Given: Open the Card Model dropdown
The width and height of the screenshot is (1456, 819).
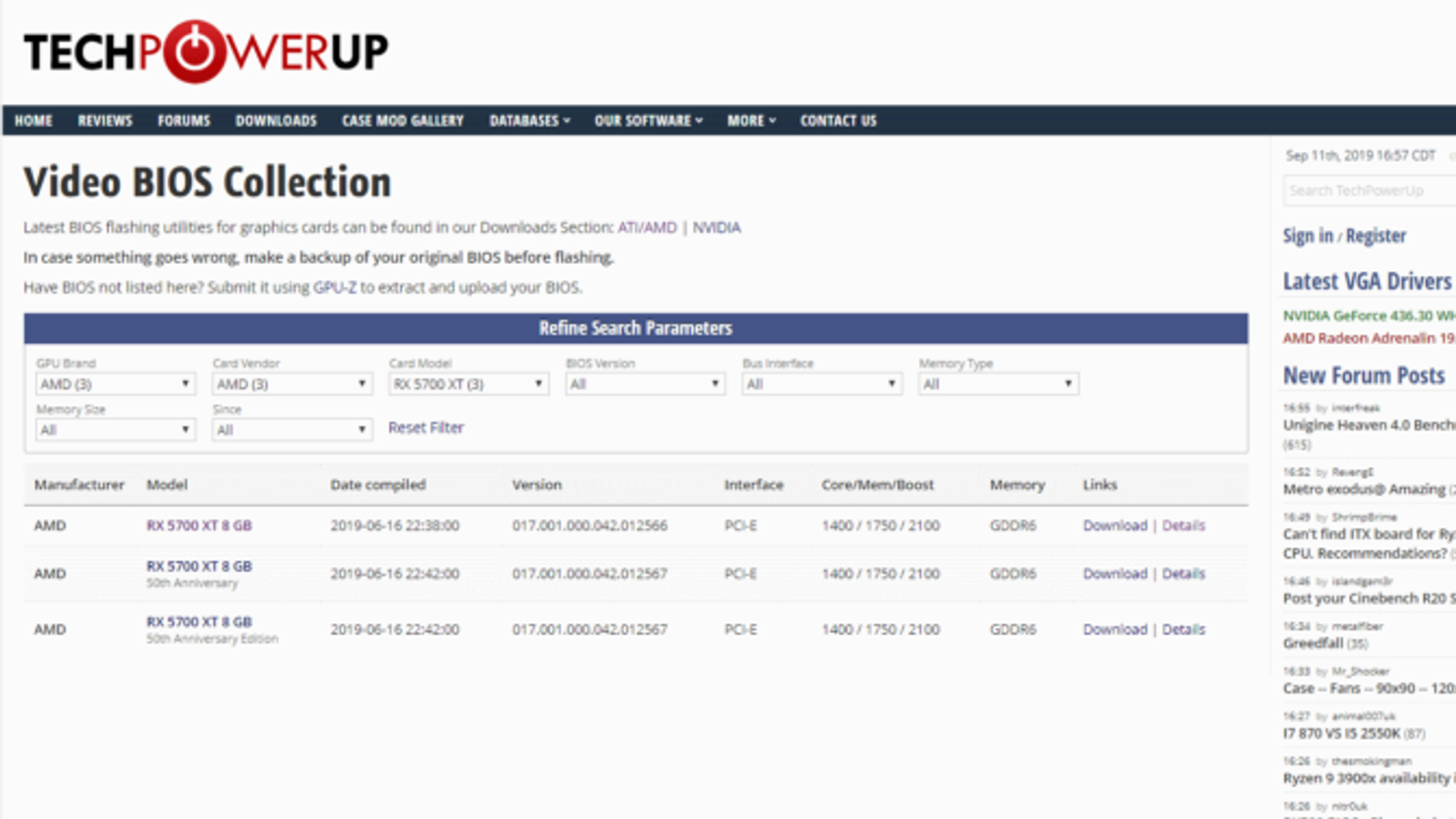Looking at the screenshot, I should (468, 384).
